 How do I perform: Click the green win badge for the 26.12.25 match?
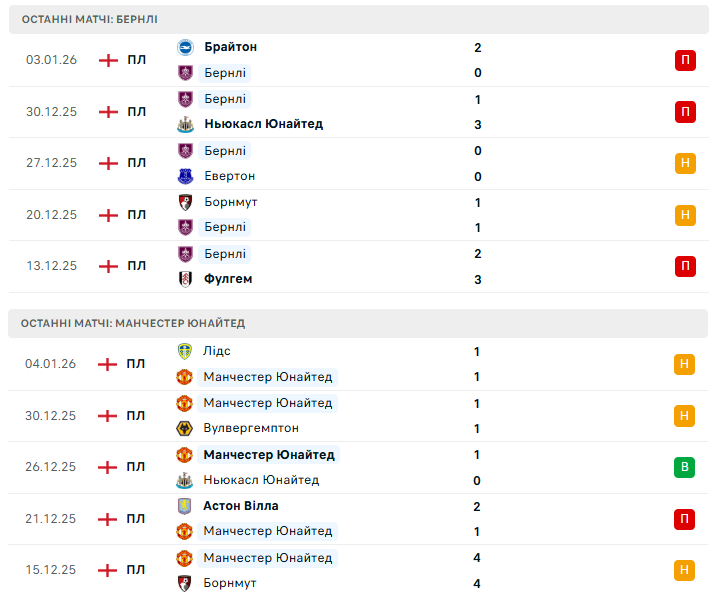(685, 467)
